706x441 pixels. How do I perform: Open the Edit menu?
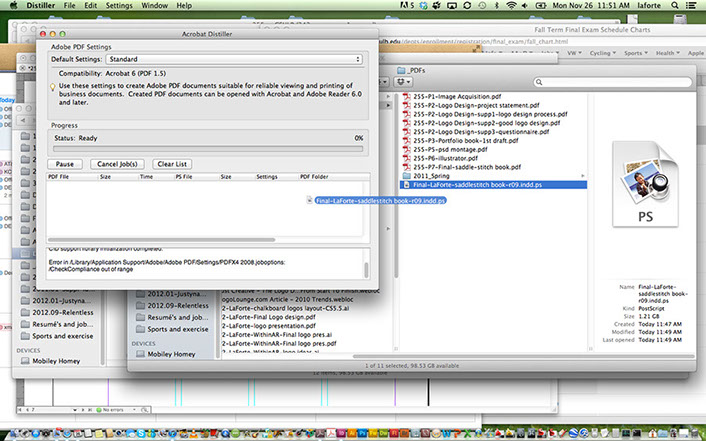click(x=91, y=5)
